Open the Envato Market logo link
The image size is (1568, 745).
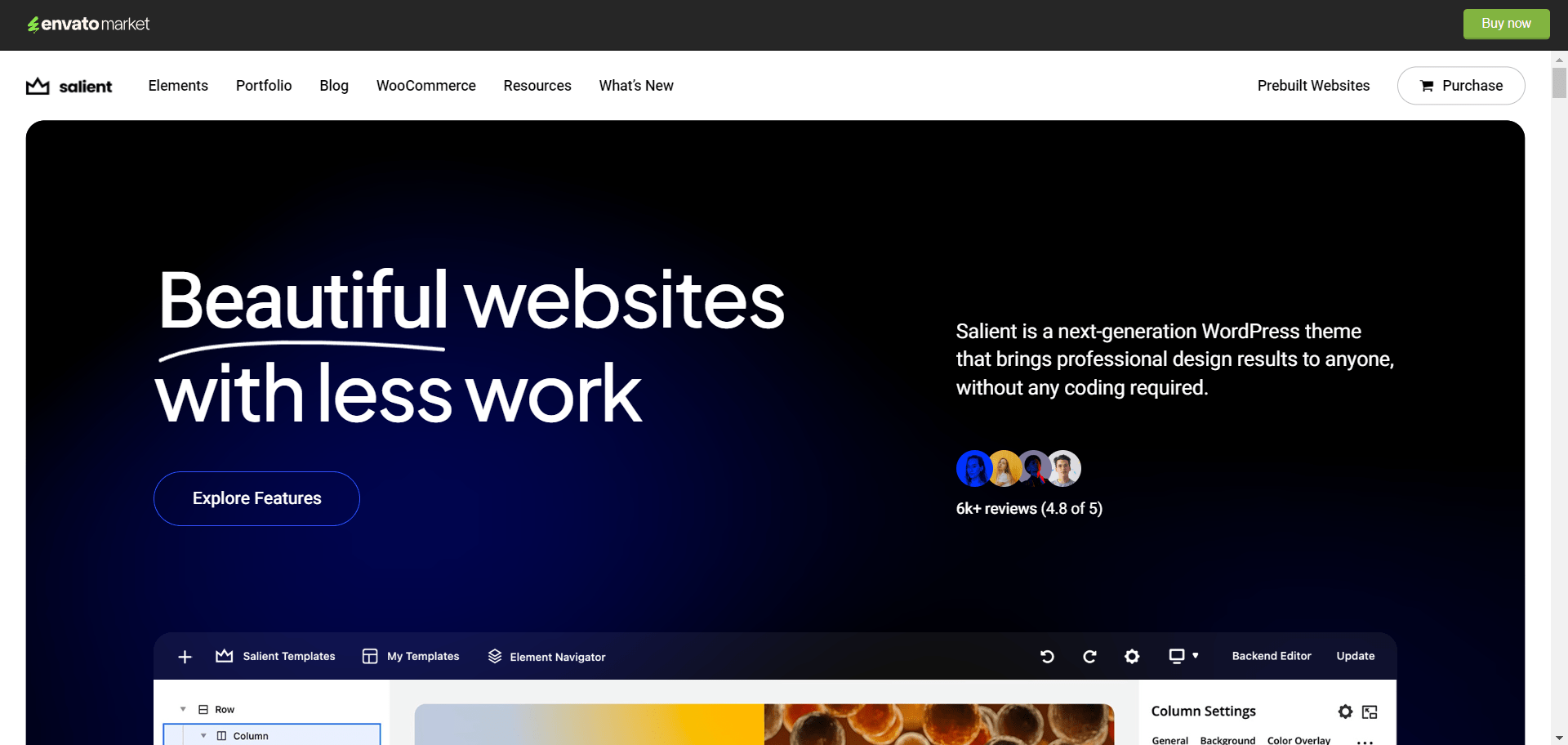click(88, 25)
